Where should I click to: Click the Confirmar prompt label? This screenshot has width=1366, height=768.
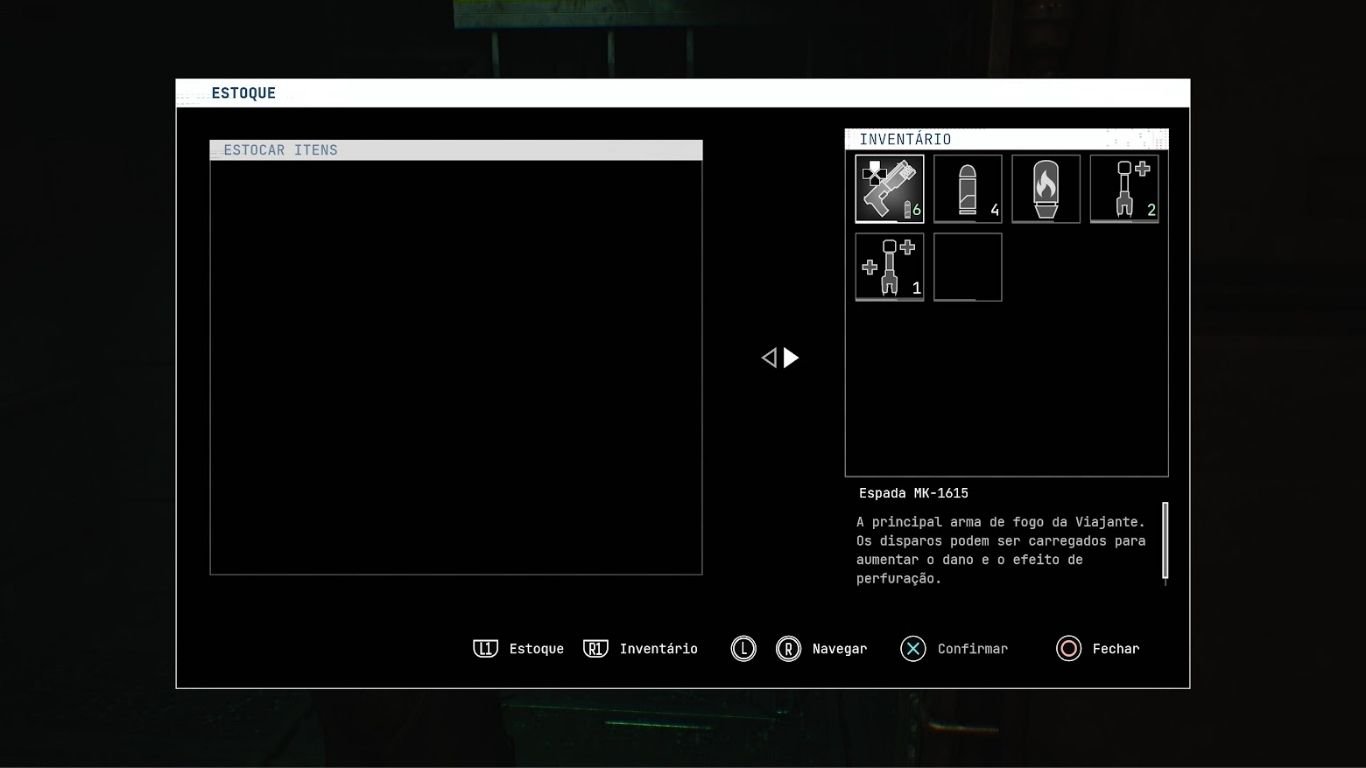(973, 649)
